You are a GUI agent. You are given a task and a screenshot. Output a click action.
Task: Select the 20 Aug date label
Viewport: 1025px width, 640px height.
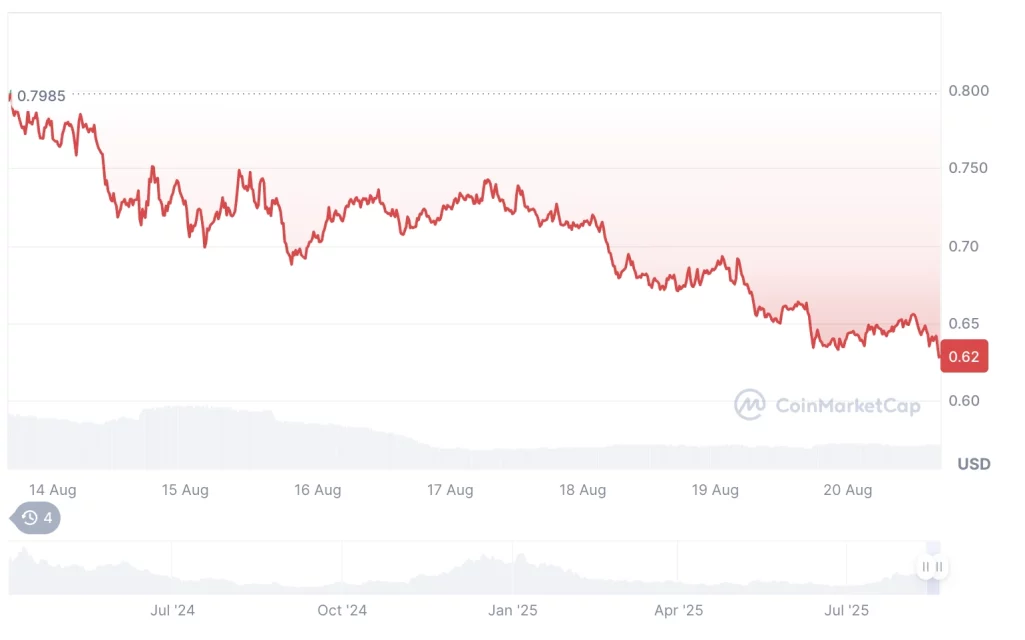pos(847,490)
